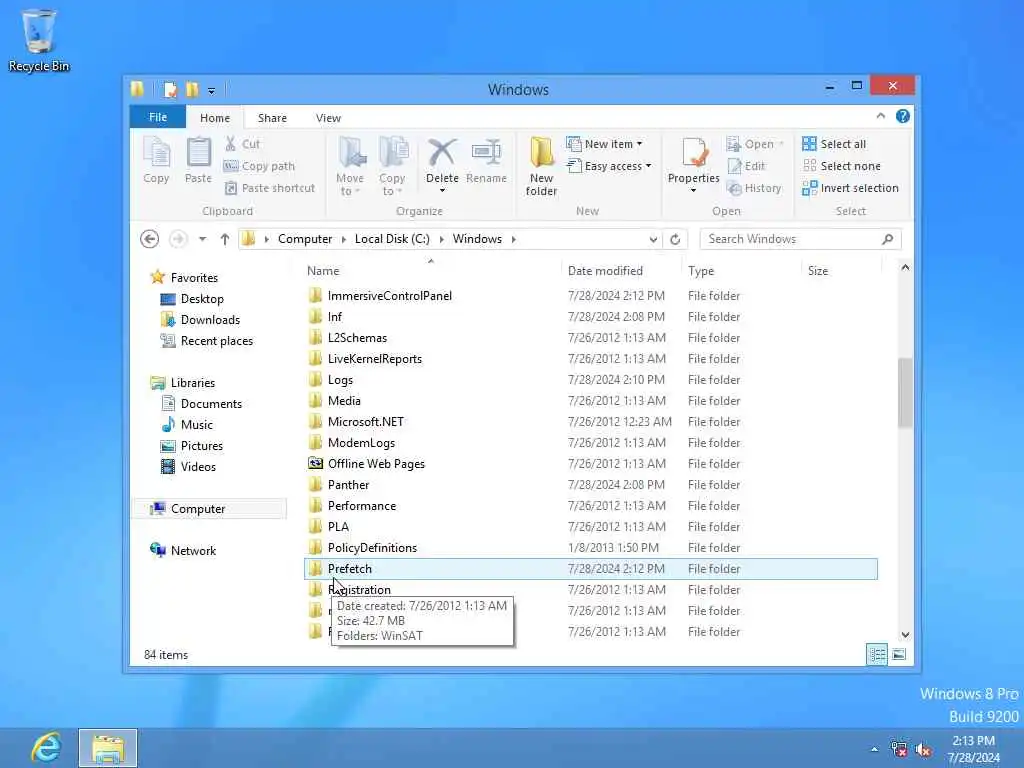Image resolution: width=1024 pixels, height=768 pixels.
Task: Click the Type column header
Action: (741, 270)
